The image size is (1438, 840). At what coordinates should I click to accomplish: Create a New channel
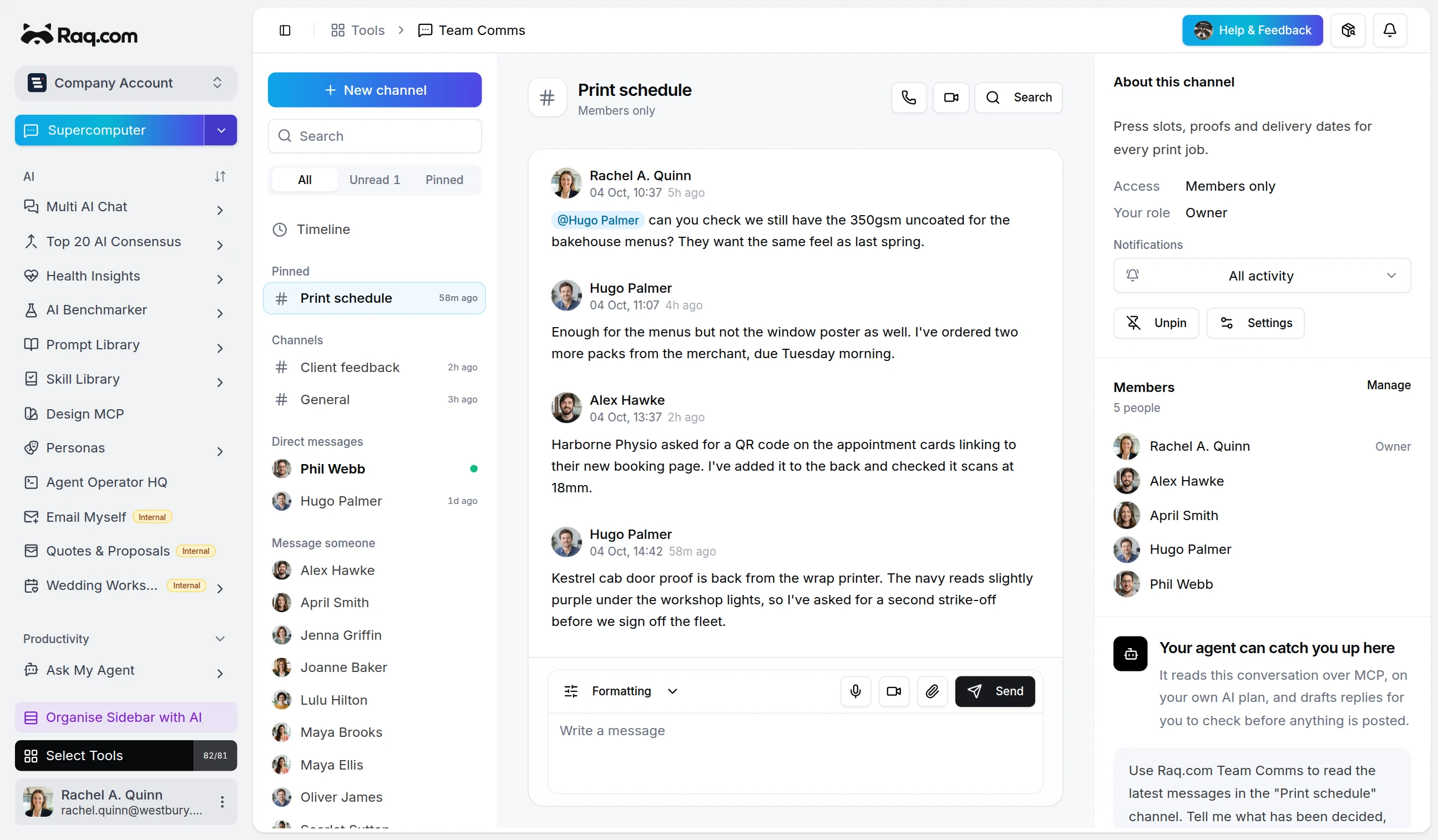[374, 89]
